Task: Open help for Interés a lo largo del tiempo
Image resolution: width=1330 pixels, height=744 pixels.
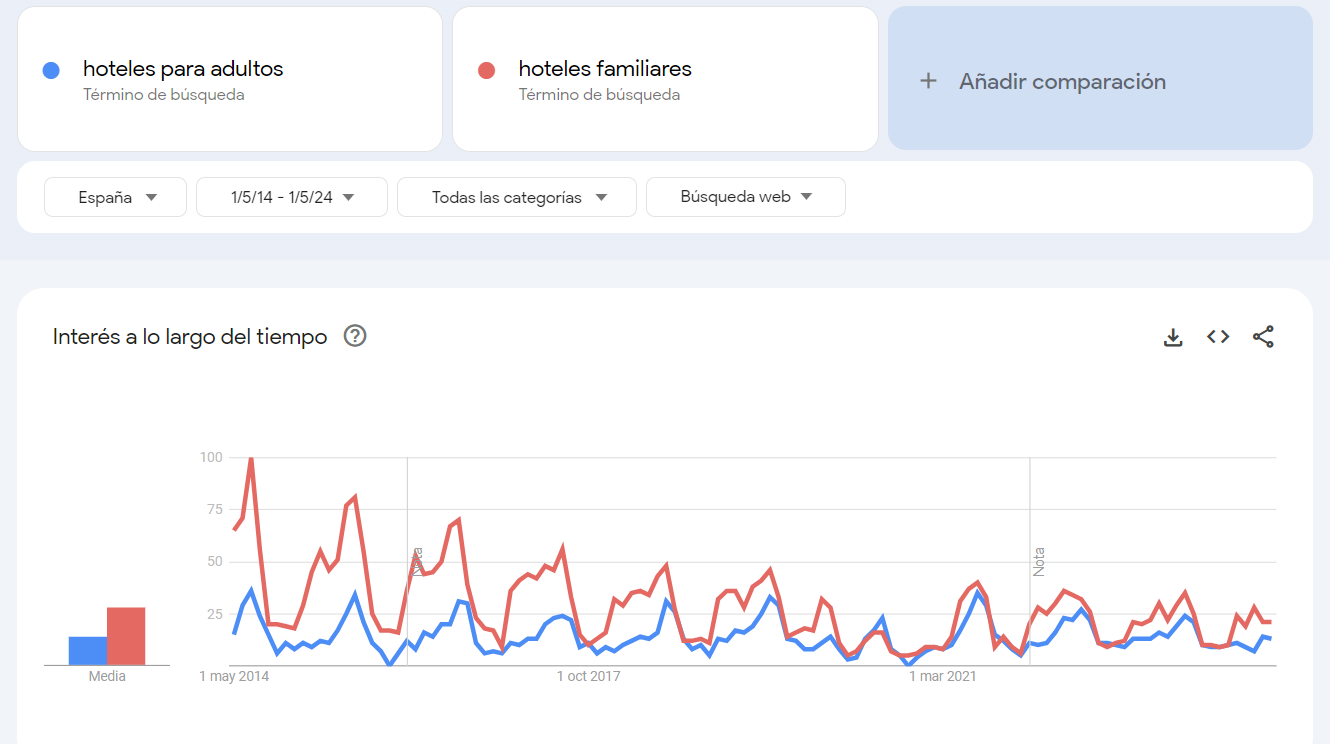Action: click(x=355, y=336)
